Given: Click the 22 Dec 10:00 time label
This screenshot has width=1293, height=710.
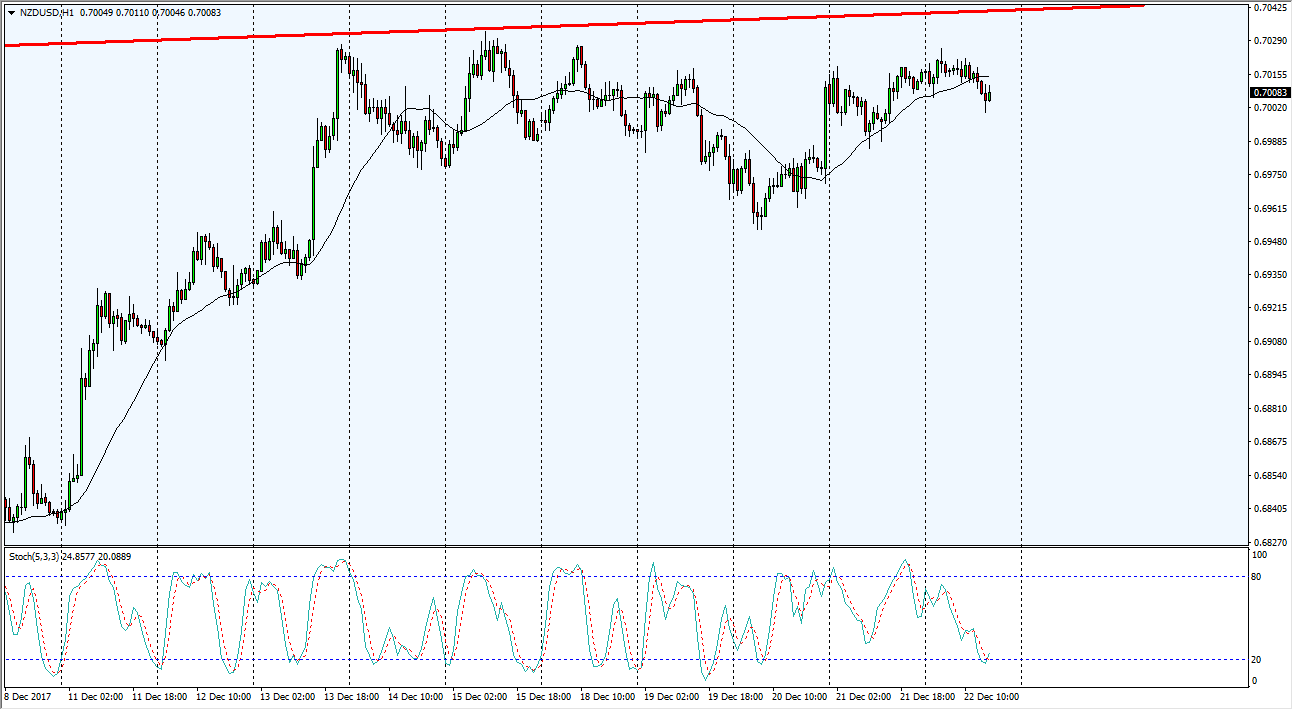Looking at the screenshot, I should tap(991, 696).
